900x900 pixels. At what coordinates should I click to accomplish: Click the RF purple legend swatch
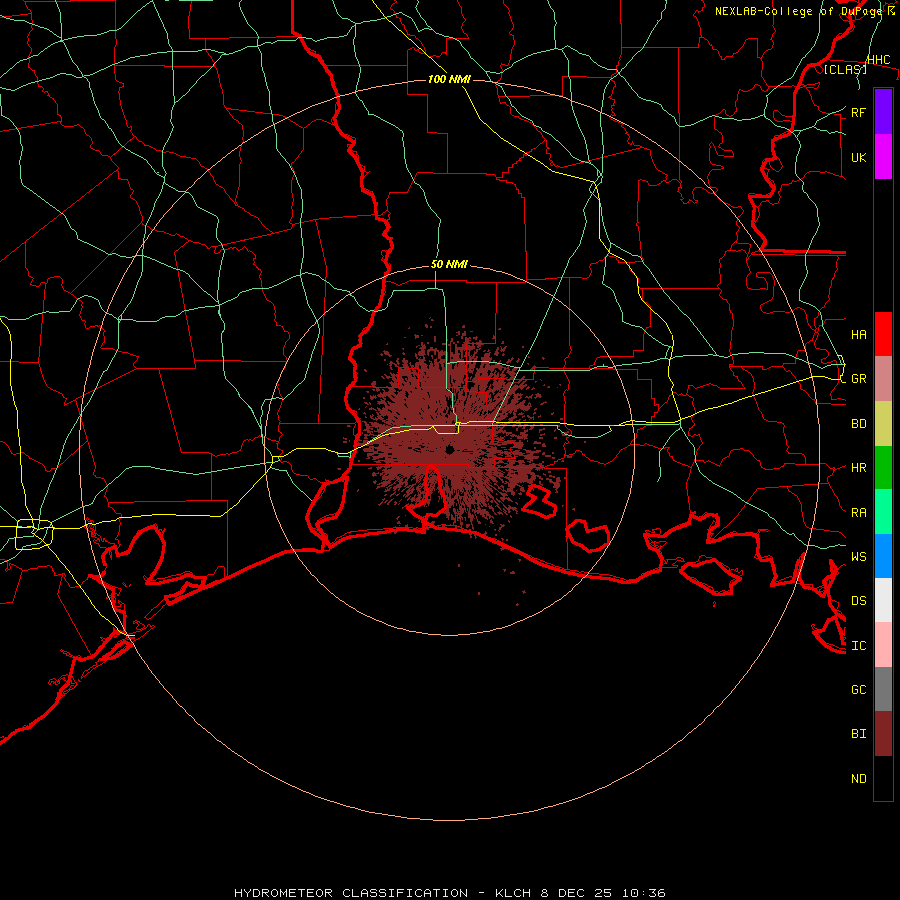[x=883, y=112]
